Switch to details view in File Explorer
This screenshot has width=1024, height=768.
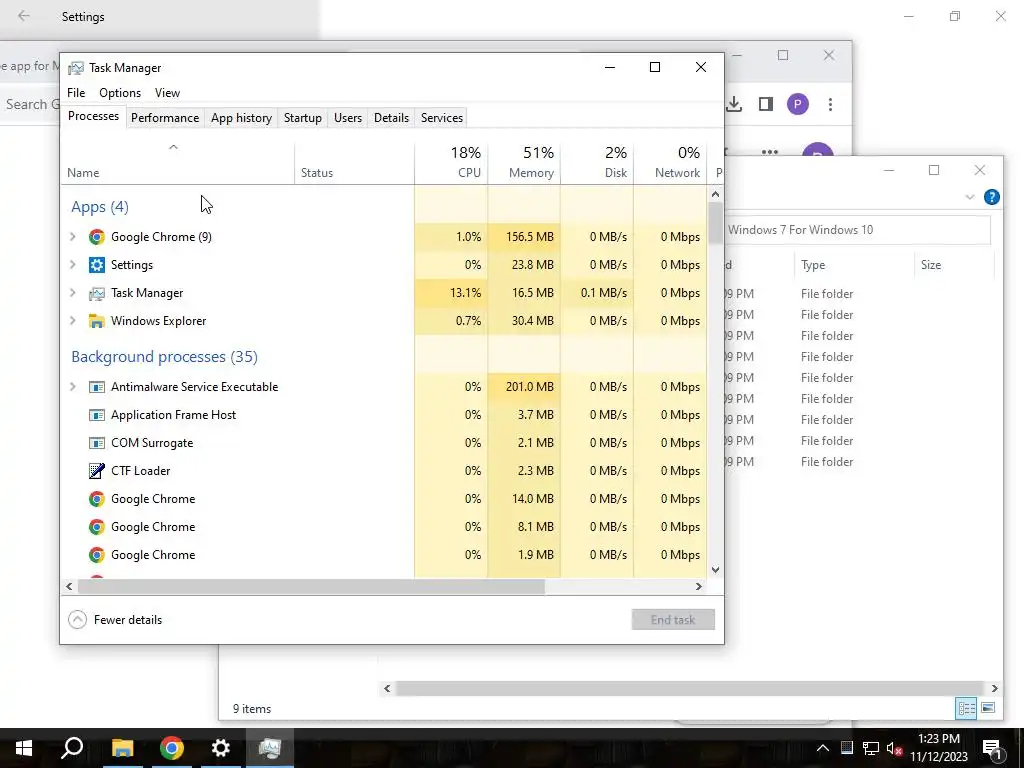966,709
